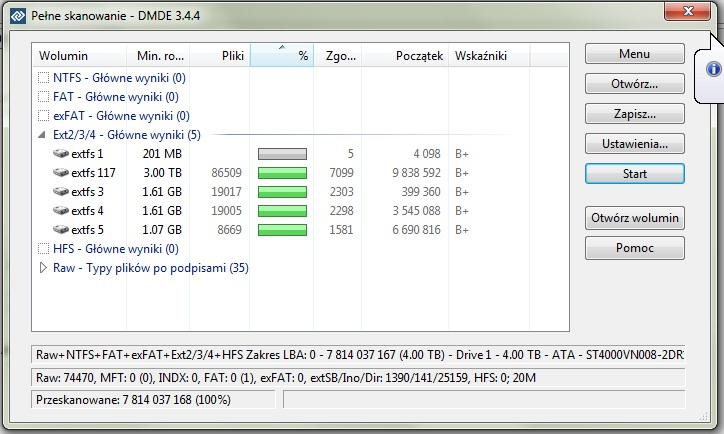Click the Przeskanowane 100% status field

(153, 399)
